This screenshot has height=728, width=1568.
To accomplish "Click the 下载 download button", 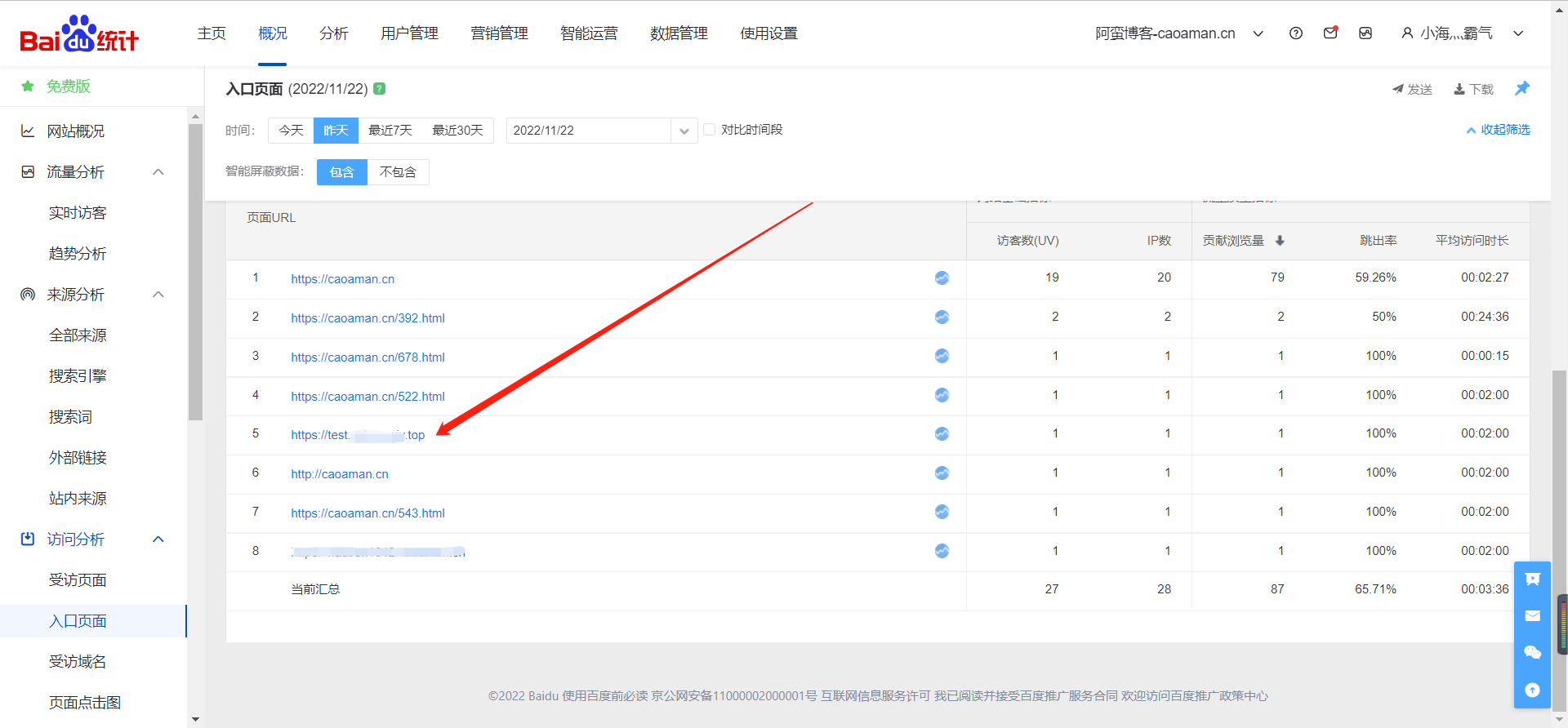I will (1473, 90).
